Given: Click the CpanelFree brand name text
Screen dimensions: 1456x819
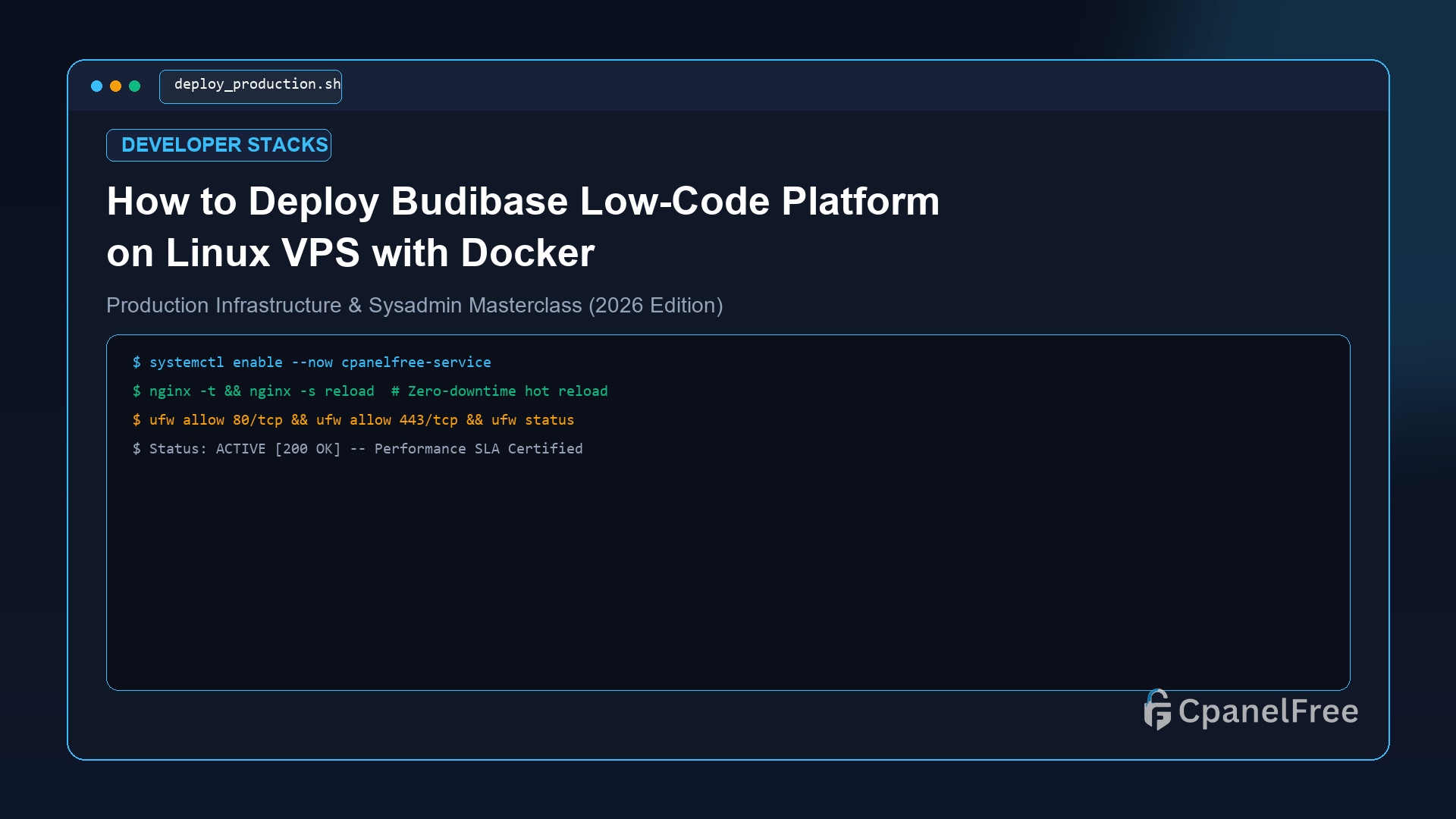Looking at the screenshot, I should pyautogui.click(x=1268, y=711).
